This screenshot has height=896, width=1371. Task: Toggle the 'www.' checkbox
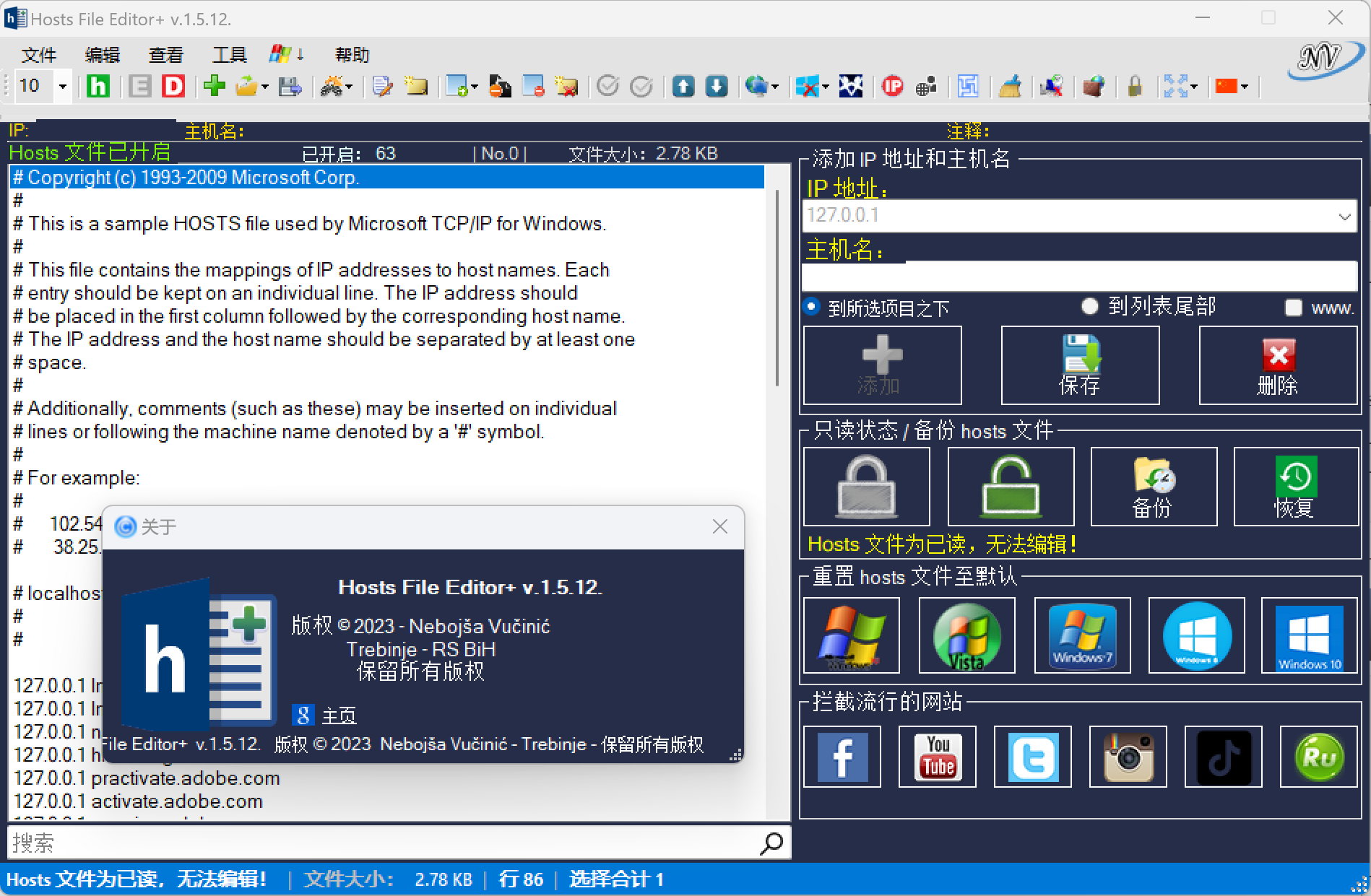point(1294,308)
